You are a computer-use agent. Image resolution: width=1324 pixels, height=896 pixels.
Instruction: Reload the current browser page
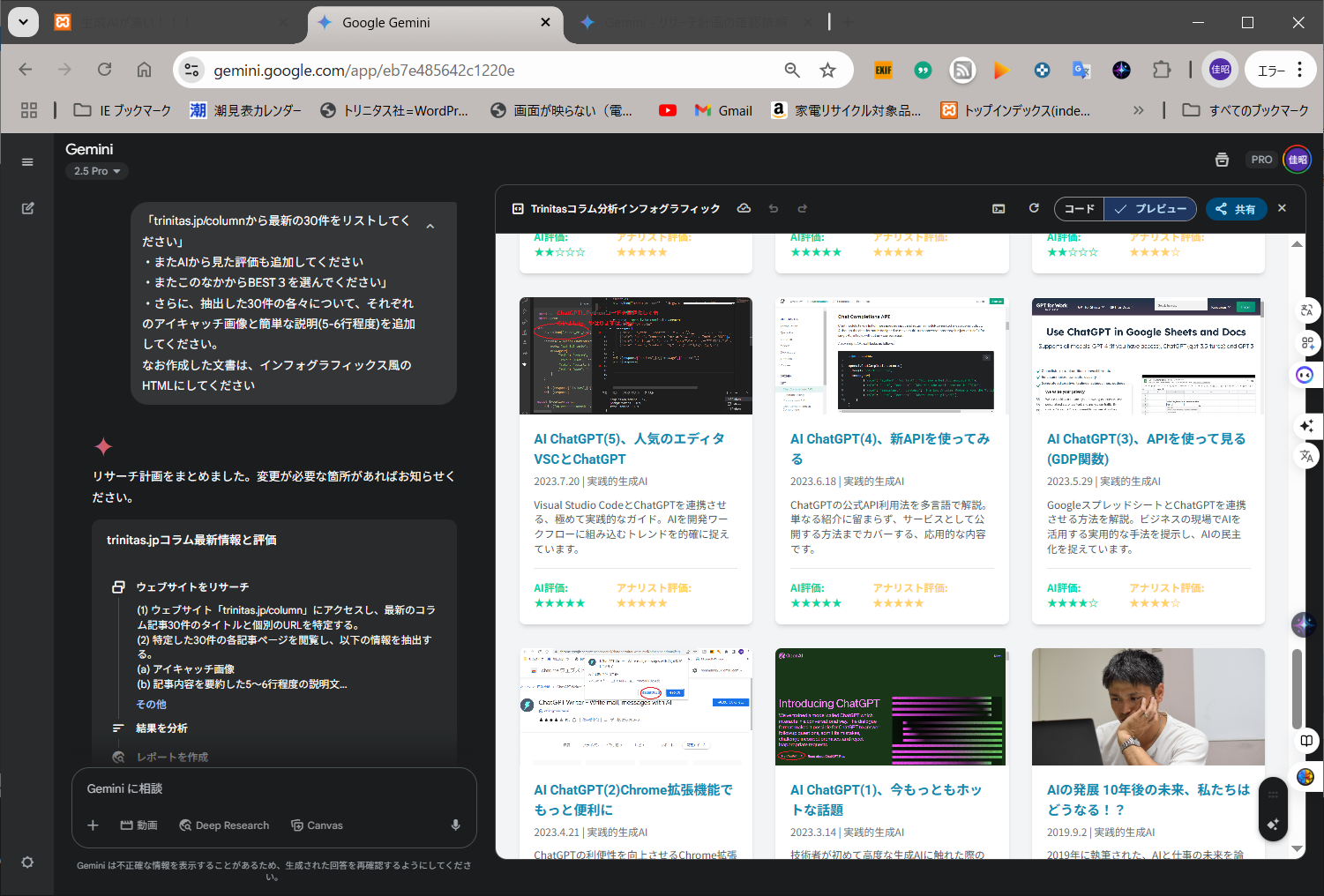[x=105, y=70]
